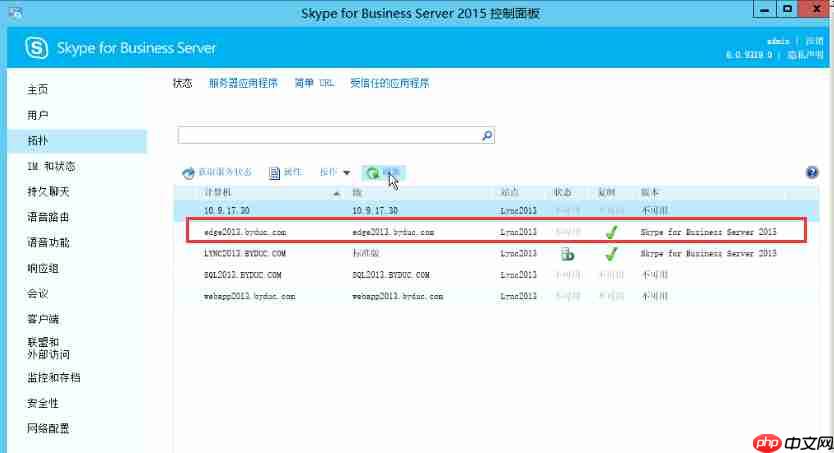Open 联盟和外部访问 in the sidebar
The width and height of the screenshot is (834, 453).
(48, 348)
